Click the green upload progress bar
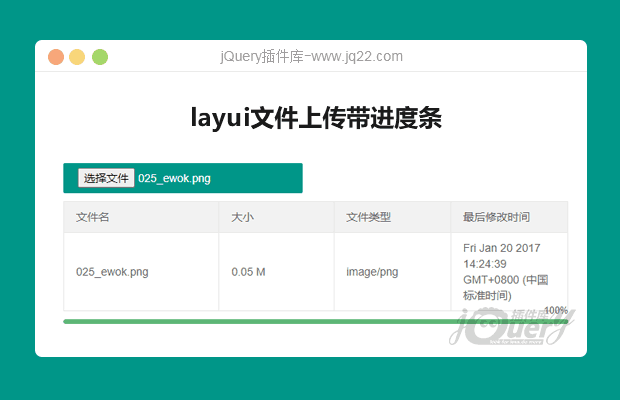The height and width of the screenshot is (400, 620). point(300,321)
